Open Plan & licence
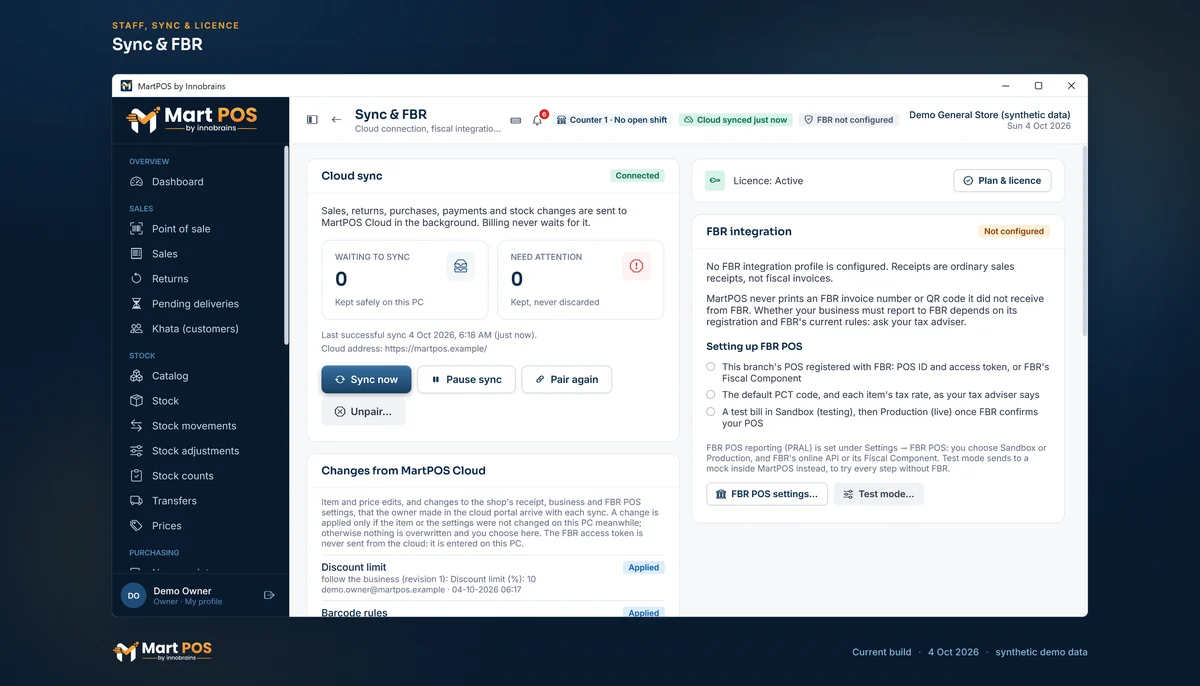Image resolution: width=1200 pixels, height=686 pixels. click(1002, 181)
